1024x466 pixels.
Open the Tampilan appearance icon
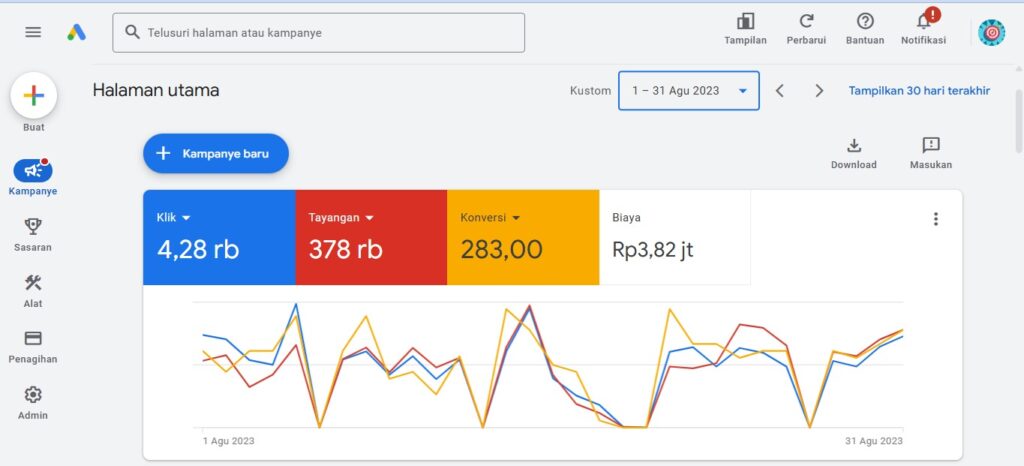point(745,22)
